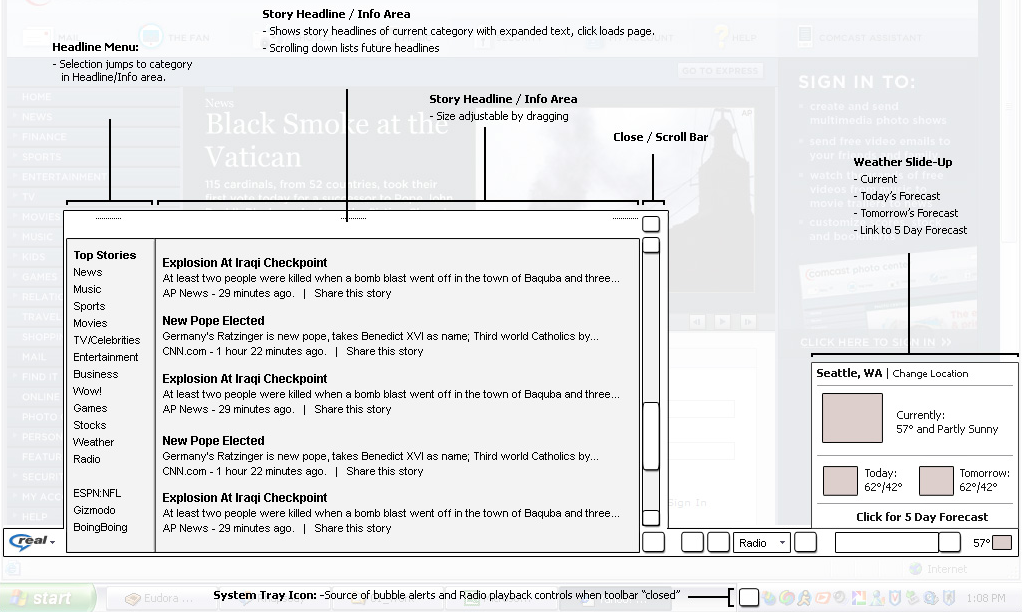Jump to Entertainment headlines
The height and width of the screenshot is (612, 1022).
pyautogui.click(x=106, y=357)
